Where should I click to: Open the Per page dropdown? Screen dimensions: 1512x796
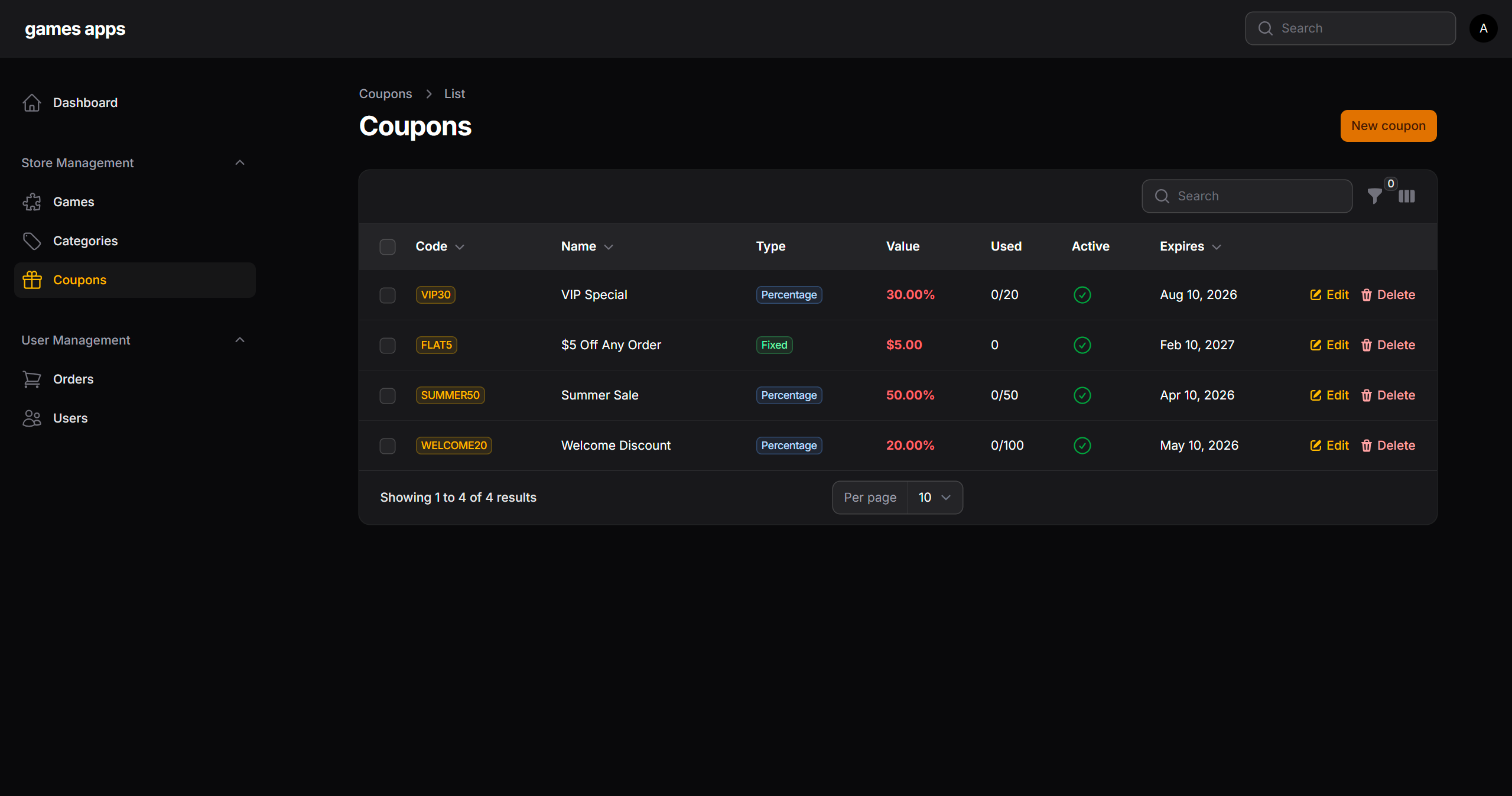click(x=935, y=498)
